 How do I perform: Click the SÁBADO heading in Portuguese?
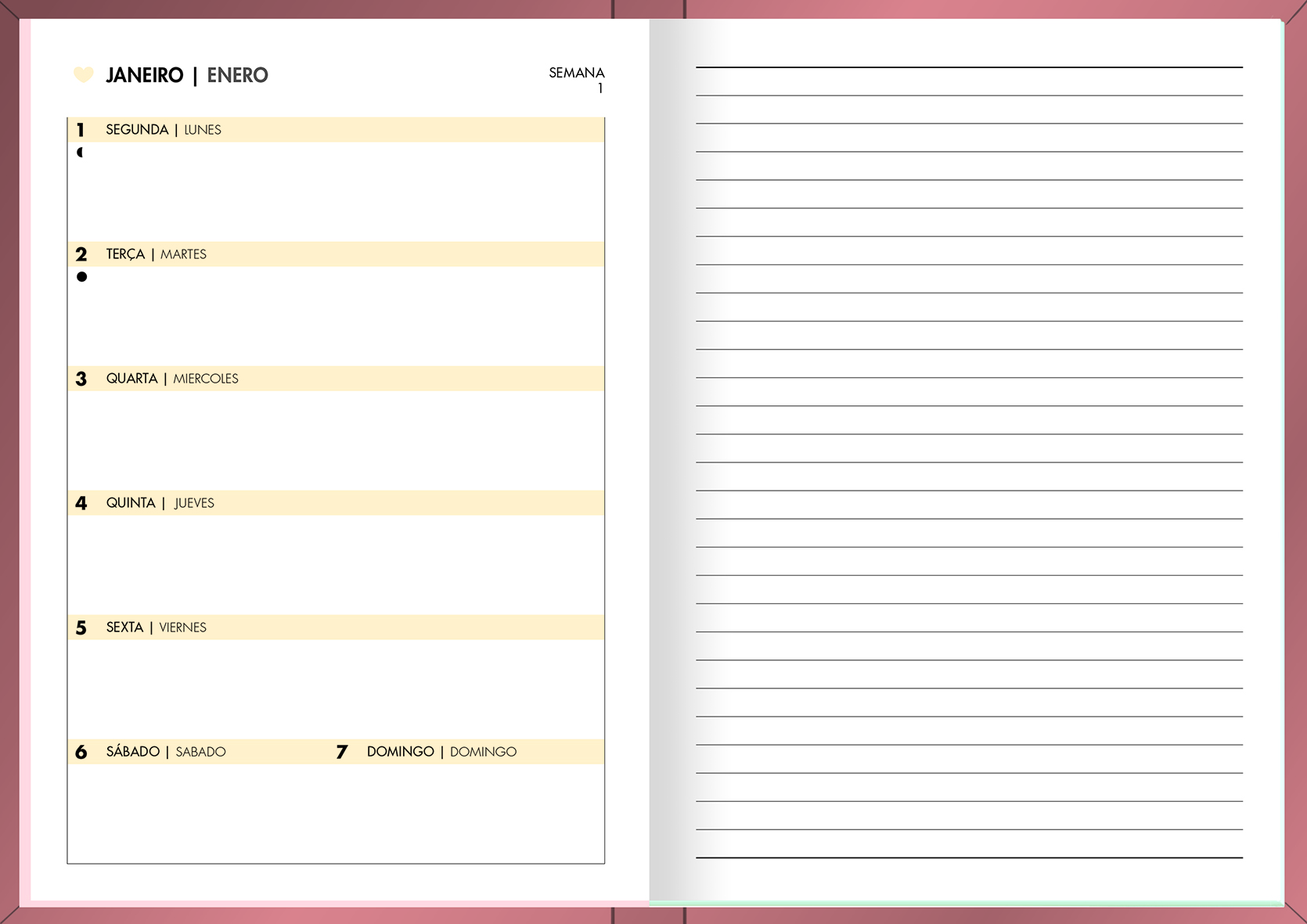(x=132, y=752)
